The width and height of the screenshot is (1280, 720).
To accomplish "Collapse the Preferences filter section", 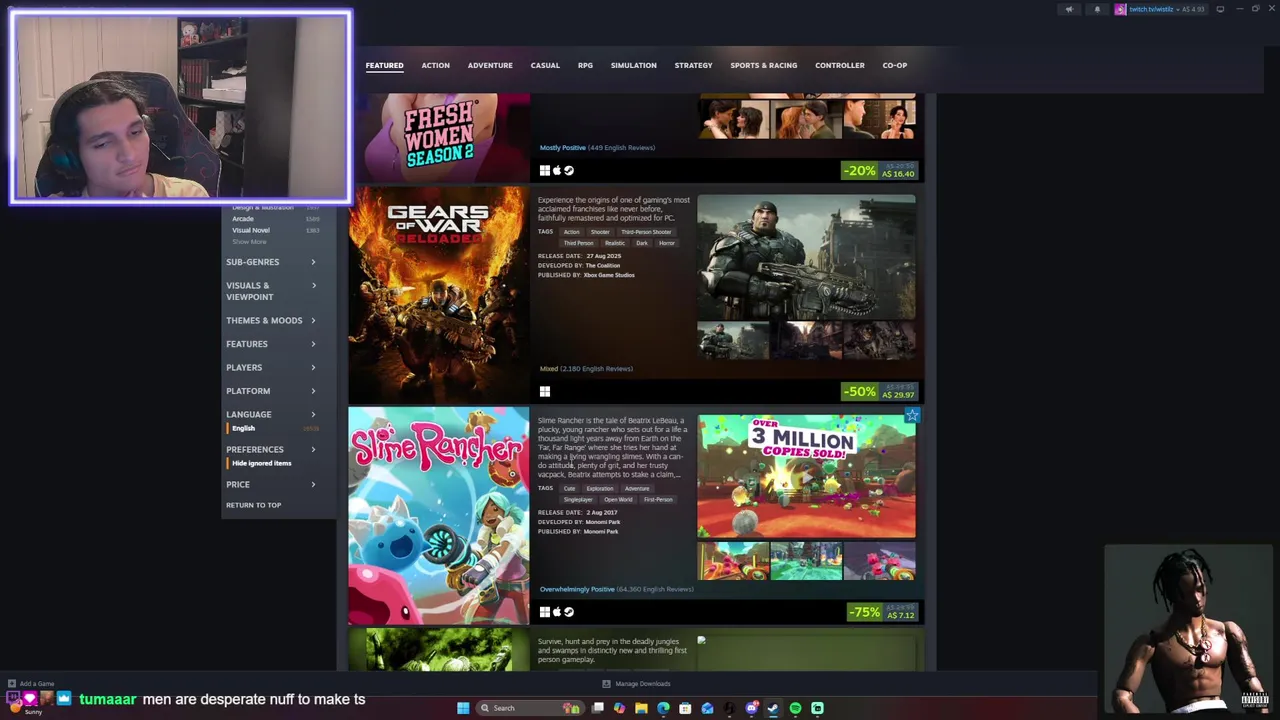I will point(271,449).
